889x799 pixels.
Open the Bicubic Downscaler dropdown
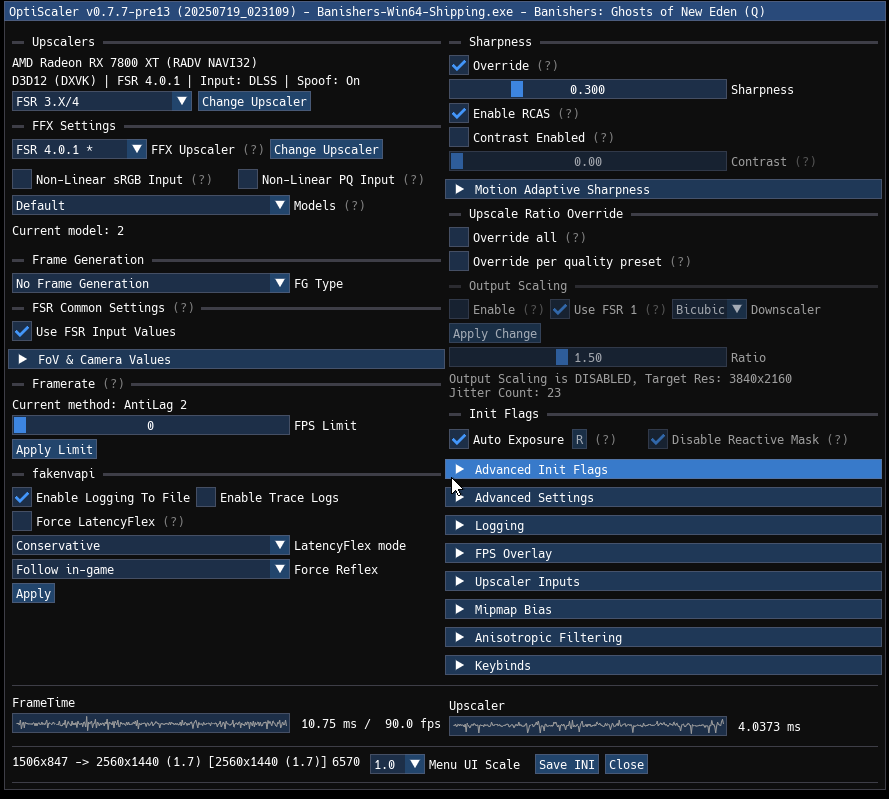(x=709, y=310)
